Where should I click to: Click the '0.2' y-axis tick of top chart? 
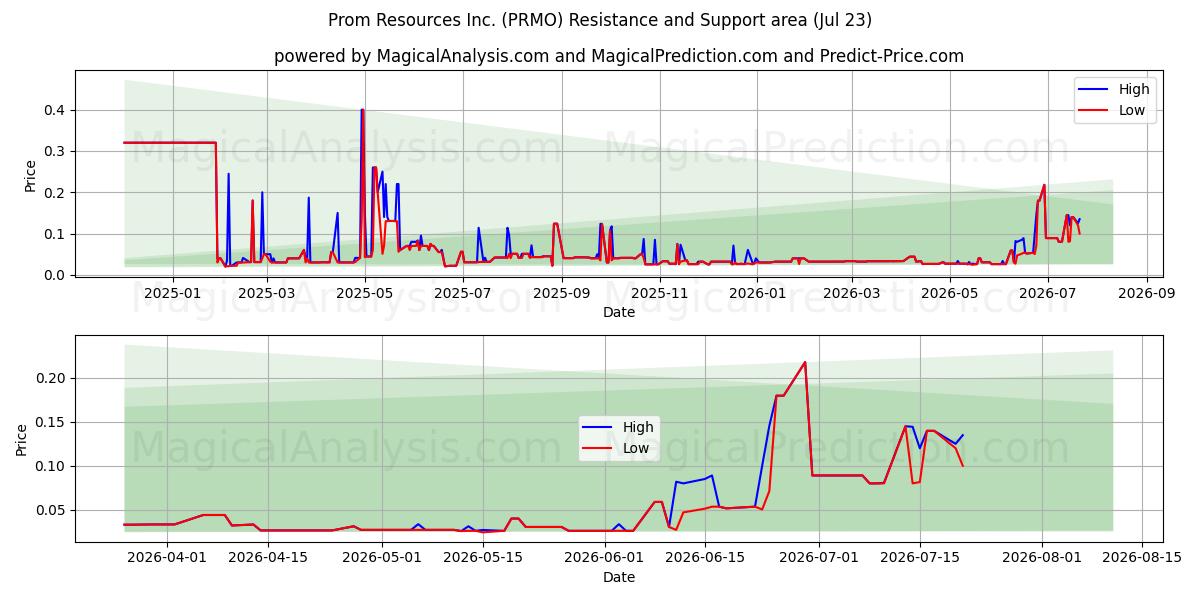(56, 192)
